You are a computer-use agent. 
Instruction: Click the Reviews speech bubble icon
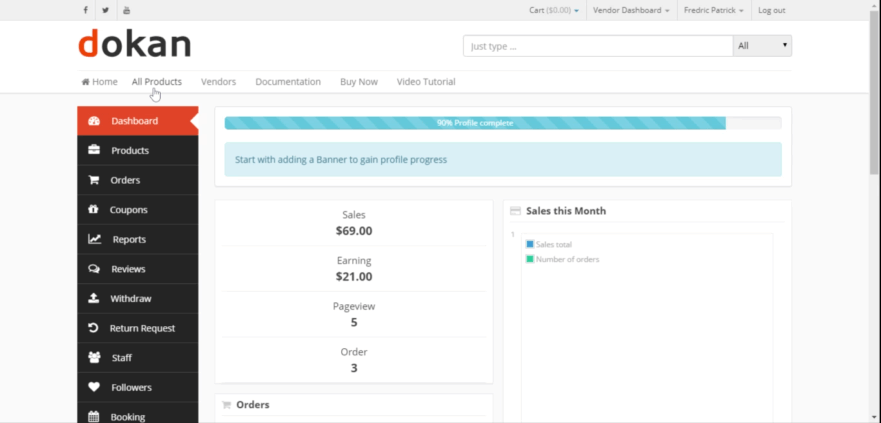coord(94,269)
